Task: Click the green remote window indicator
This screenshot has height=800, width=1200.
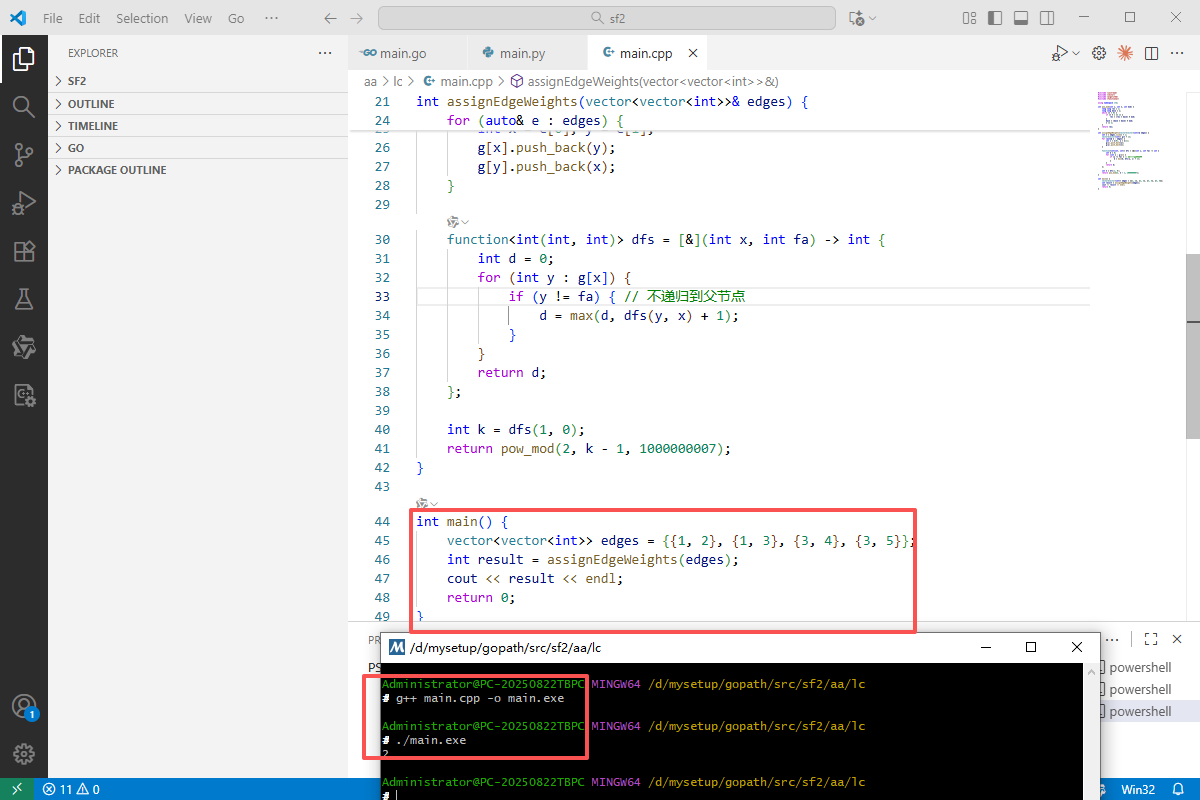Action: [x=17, y=789]
